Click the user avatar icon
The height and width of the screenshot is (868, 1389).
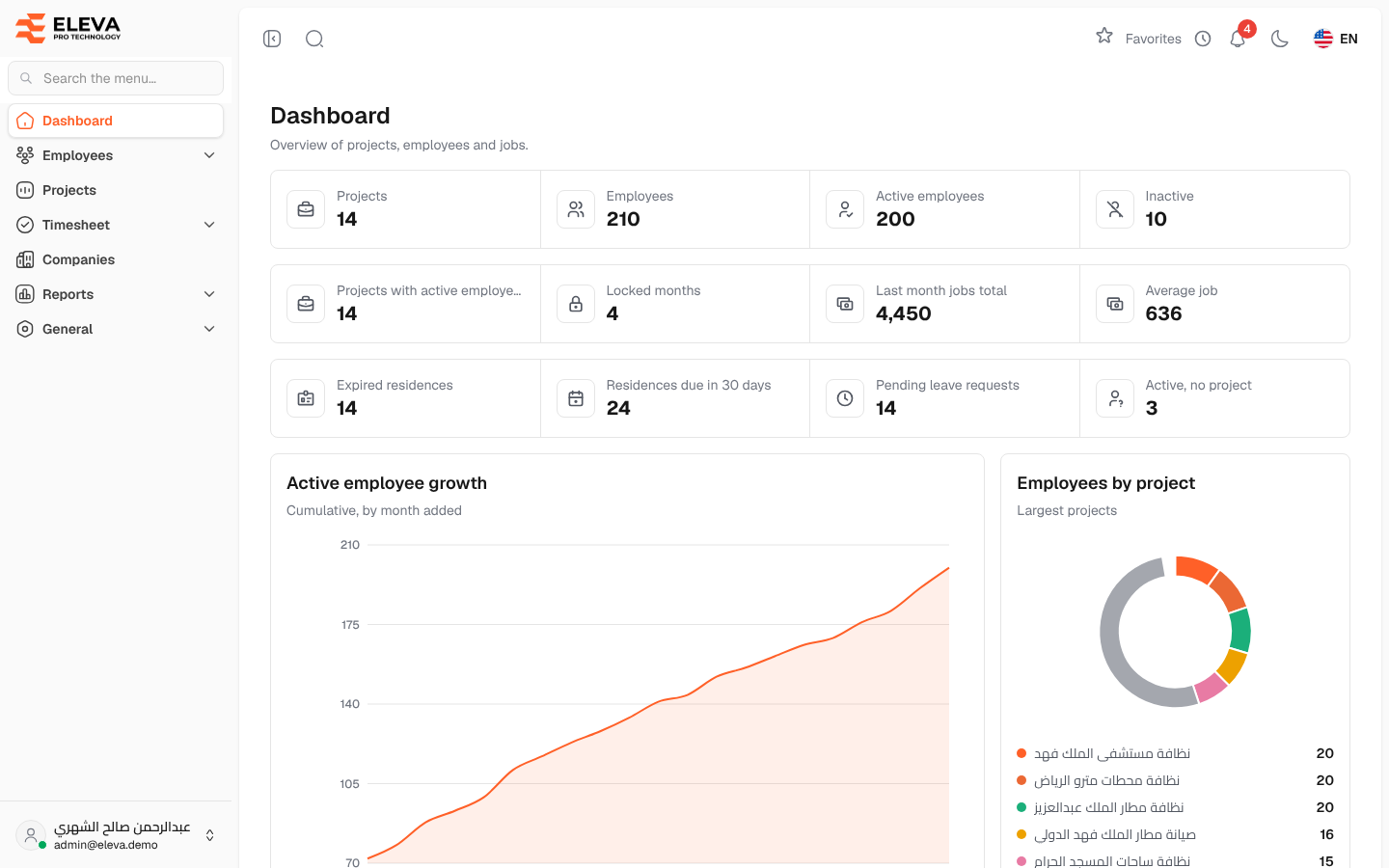tap(31, 835)
